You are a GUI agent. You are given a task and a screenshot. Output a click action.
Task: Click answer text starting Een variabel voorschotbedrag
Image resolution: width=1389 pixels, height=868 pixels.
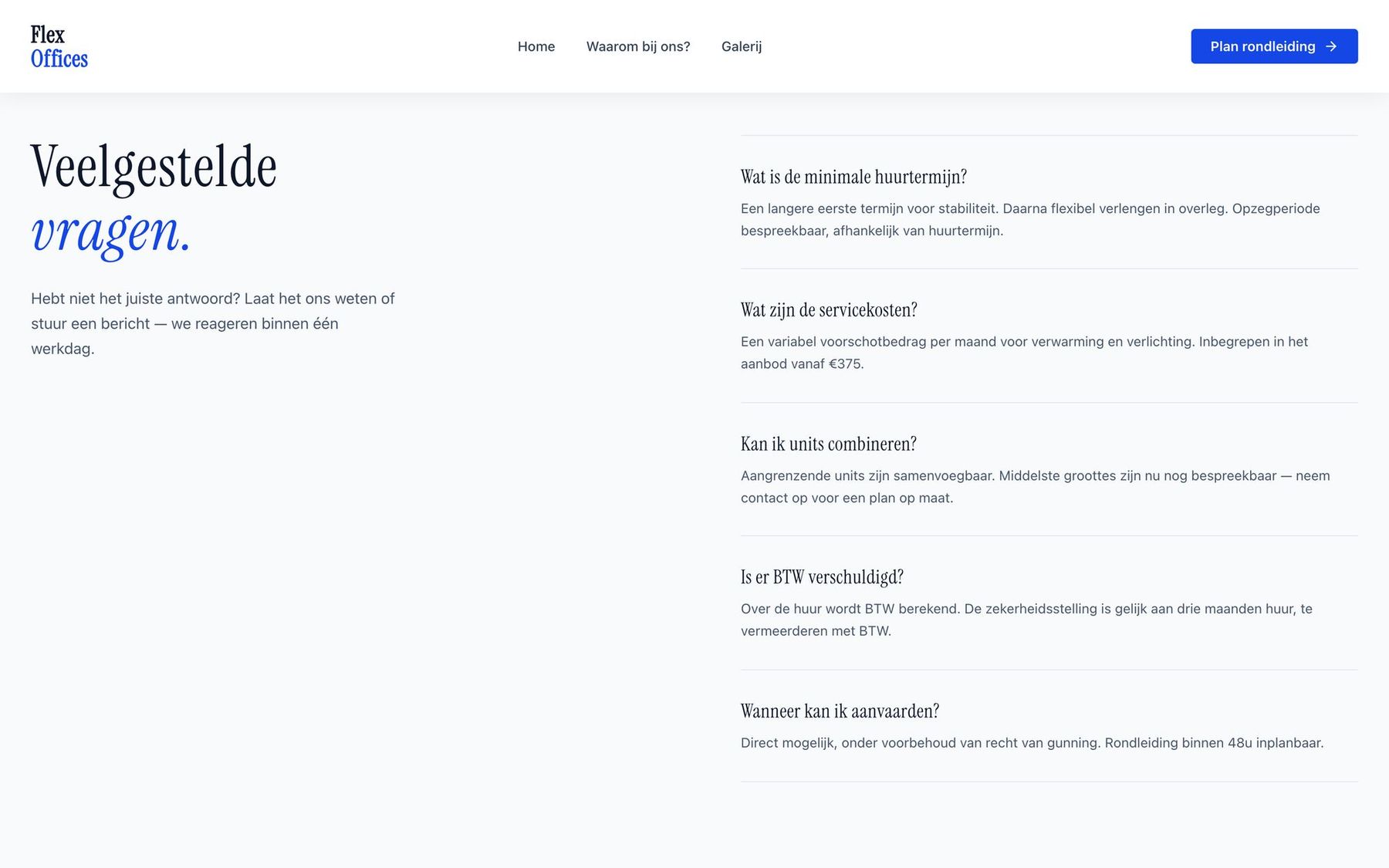tap(1024, 353)
